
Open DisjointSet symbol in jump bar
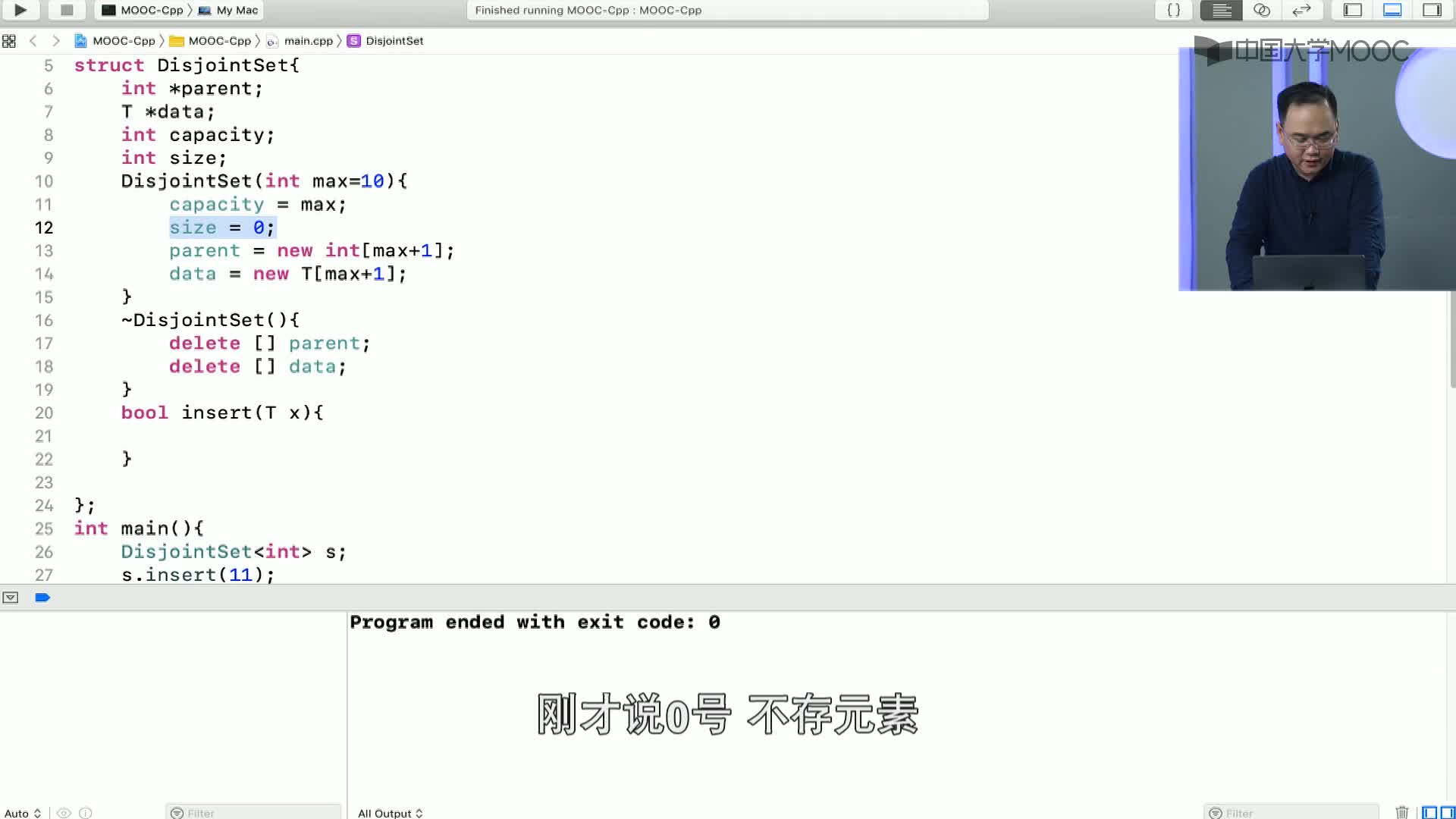click(x=385, y=41)
